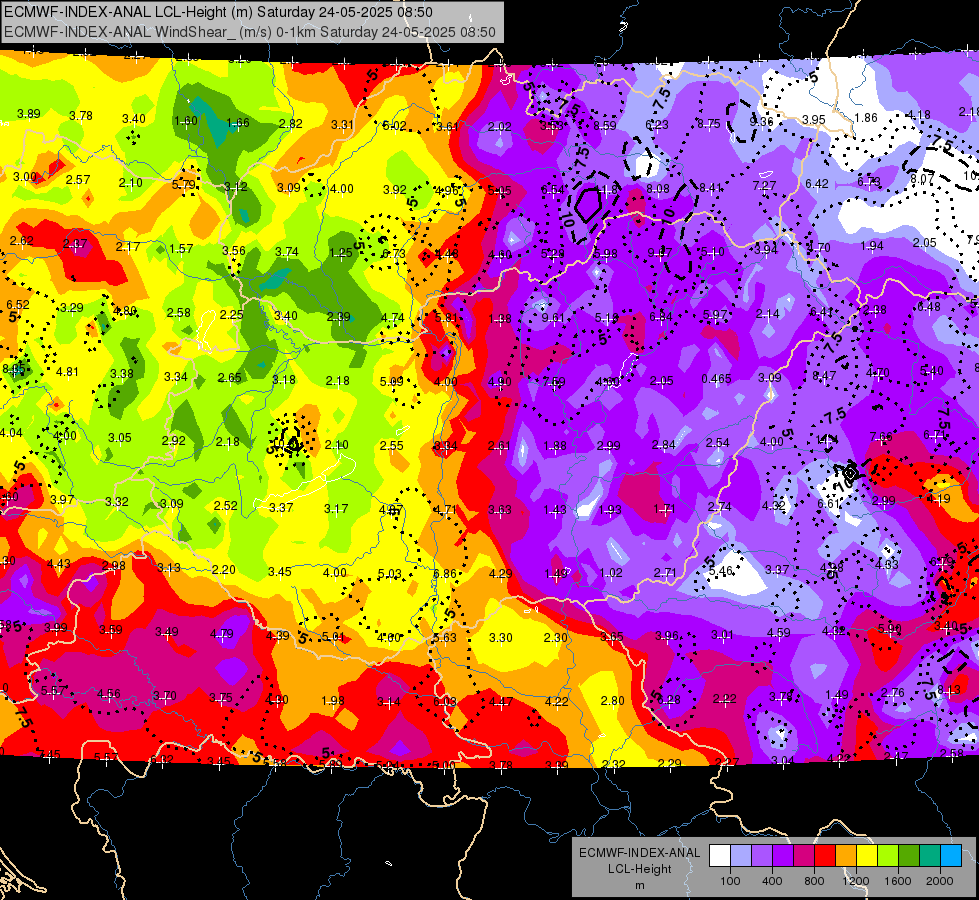Pick the yellow swatch in the legend
Viewport: 979px width, 900px height.
[867, 856]
